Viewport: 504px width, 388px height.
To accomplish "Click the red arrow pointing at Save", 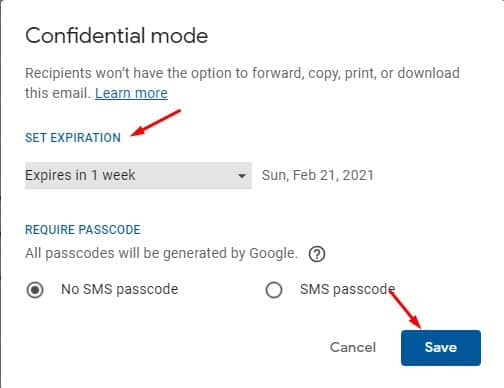I will pos(405,308).
